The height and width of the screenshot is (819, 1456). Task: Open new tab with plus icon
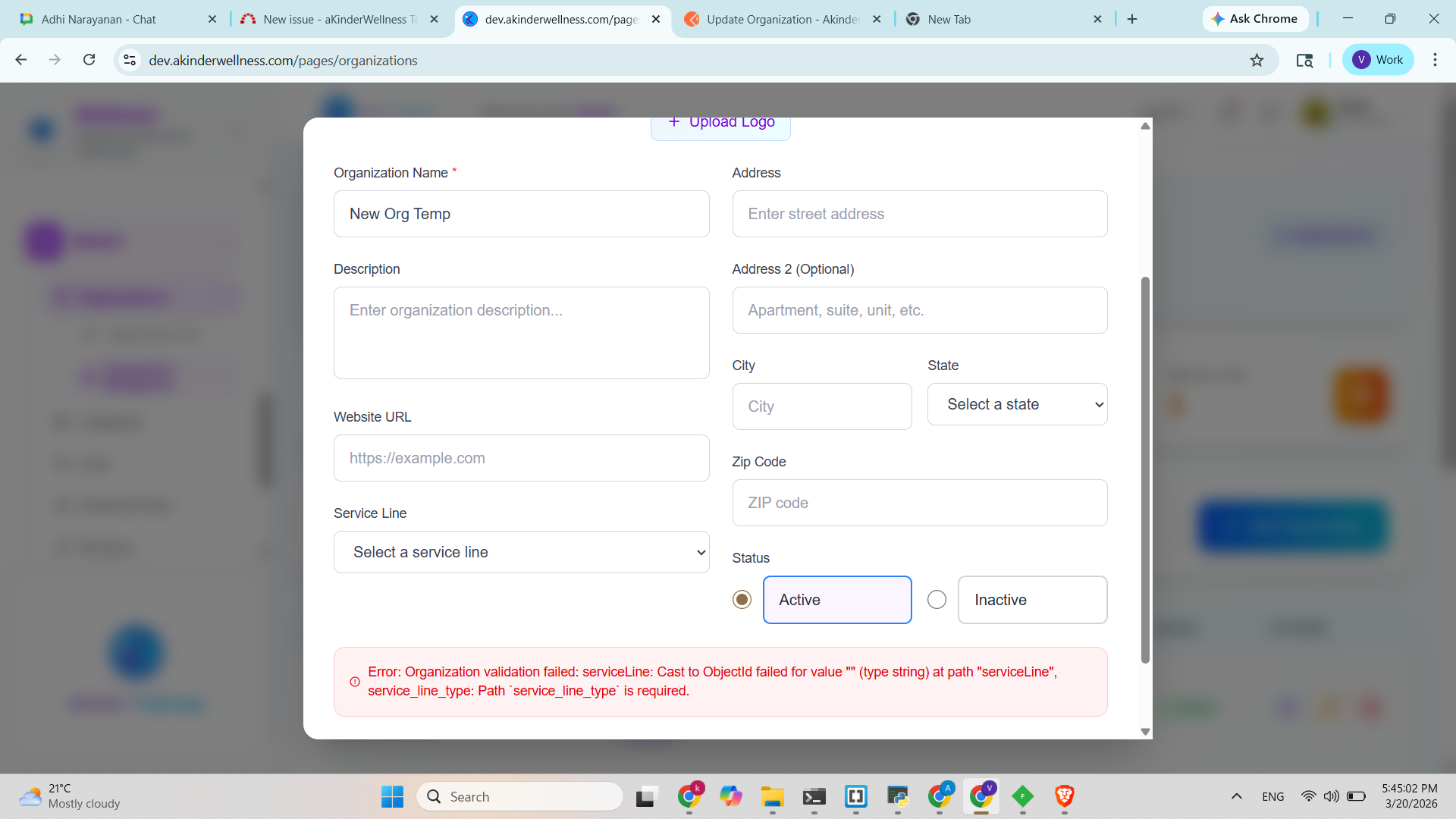pyautogui.click(x=1132, y=19)
